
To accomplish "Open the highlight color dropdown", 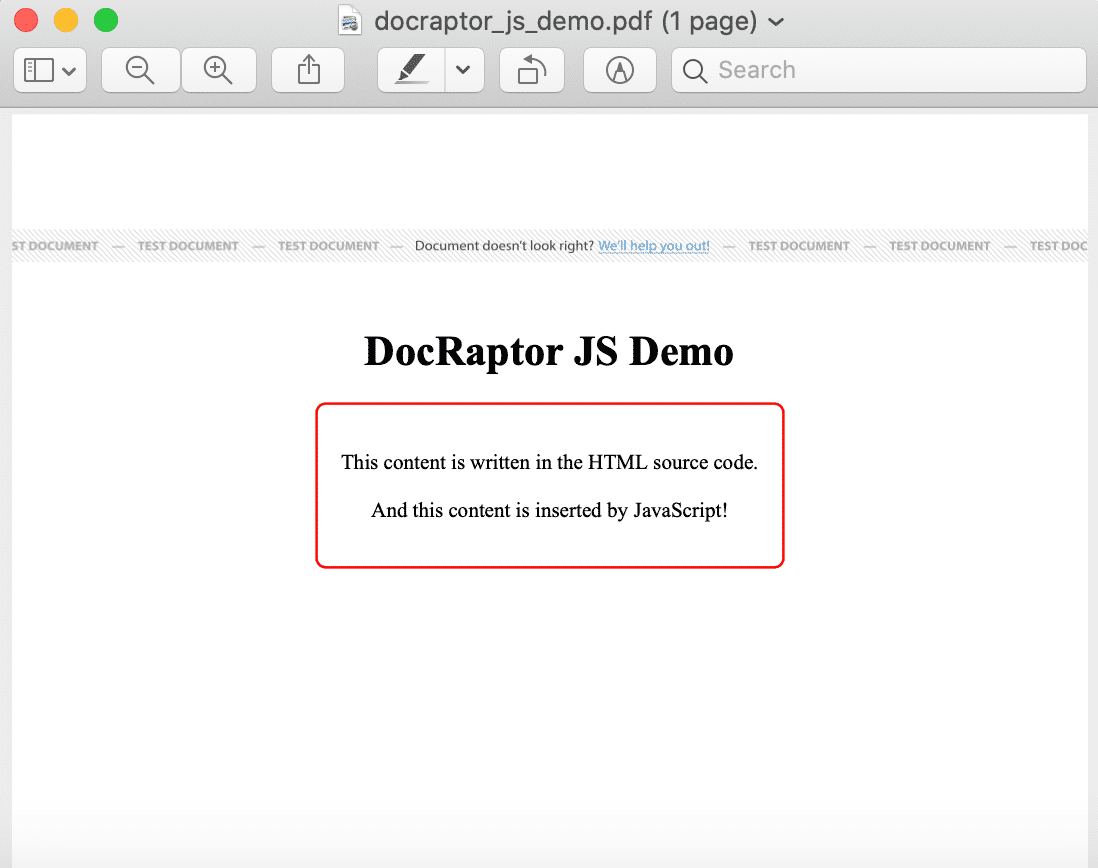I will [463, 70].
